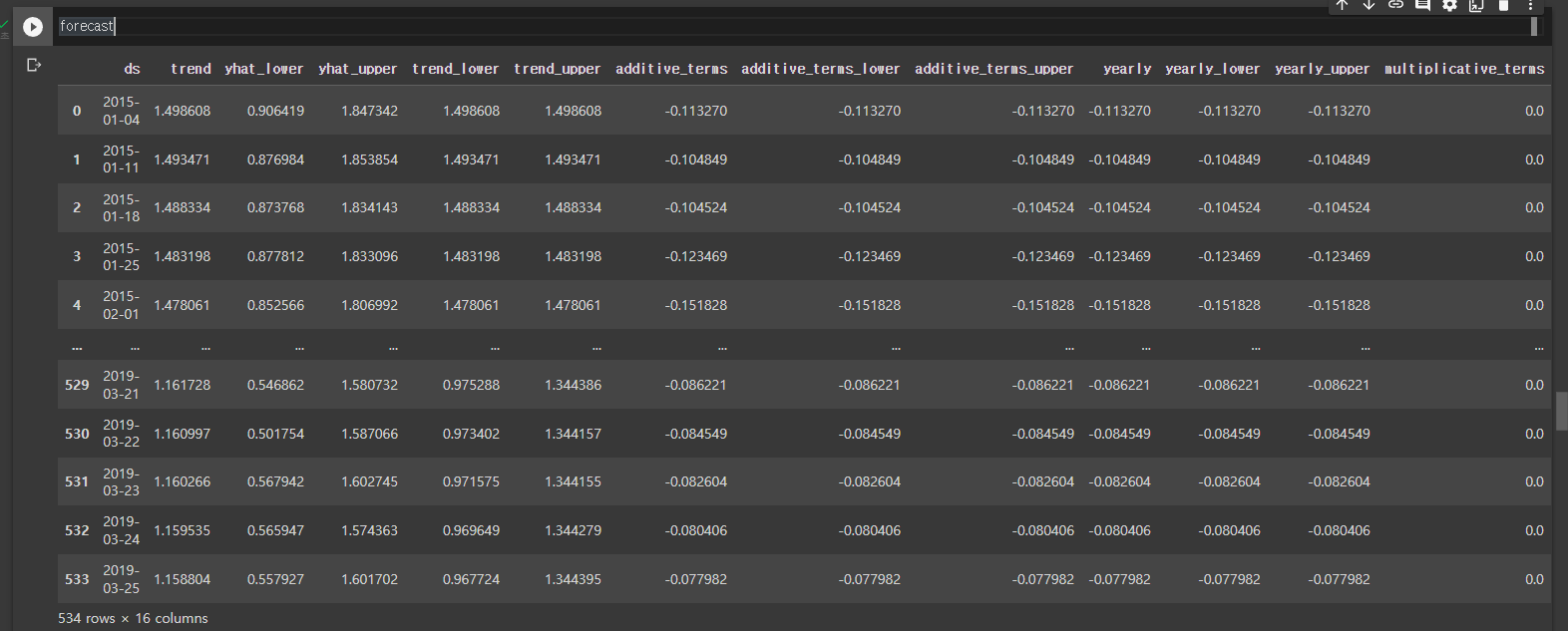The image size is (1568, 631).
Task: Click trend value 1.158804
Action: click(x=182, y=579)
